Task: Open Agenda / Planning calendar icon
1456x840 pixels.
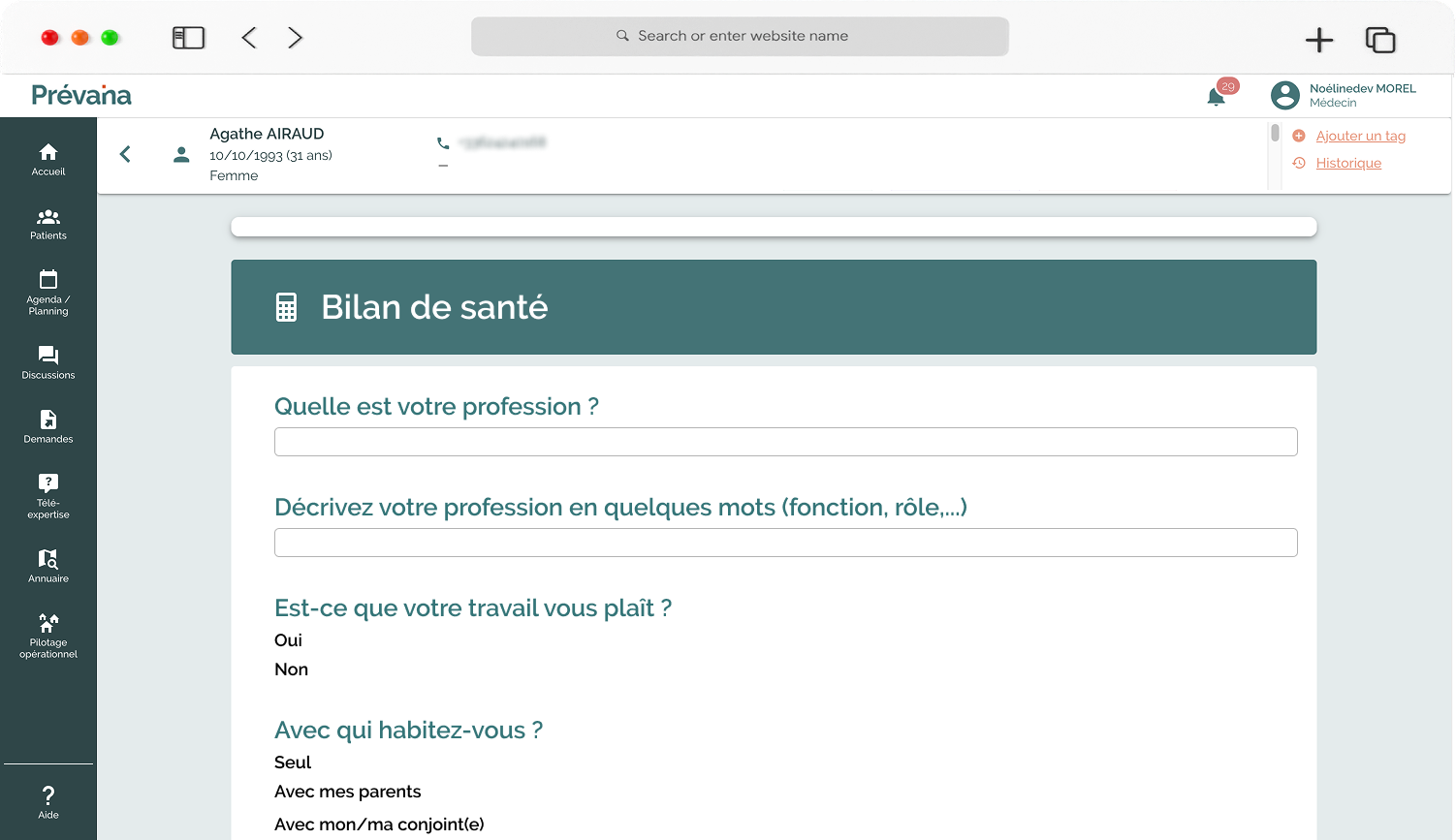Action: coord(48,279)
